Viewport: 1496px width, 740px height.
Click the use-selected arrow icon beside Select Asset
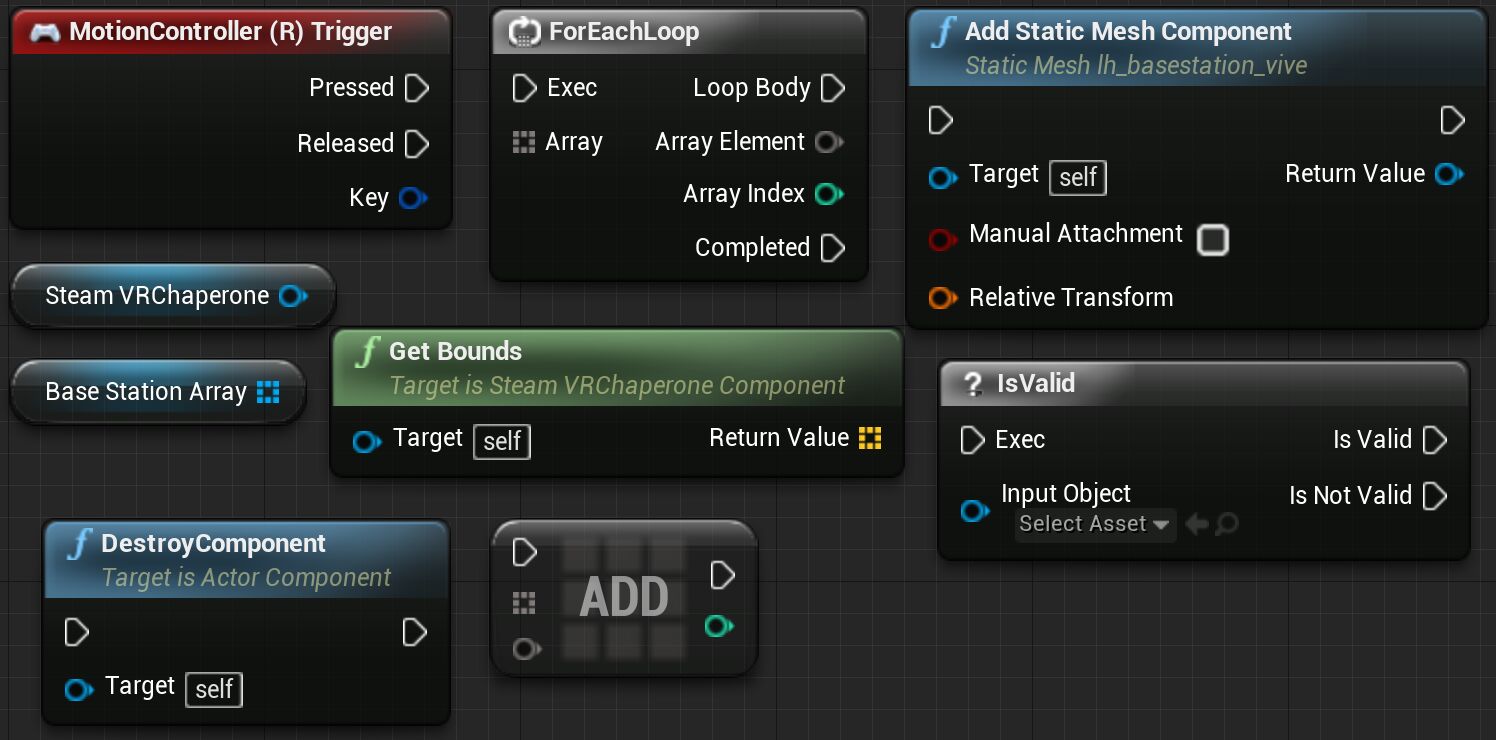click(x=1197, y=524)
